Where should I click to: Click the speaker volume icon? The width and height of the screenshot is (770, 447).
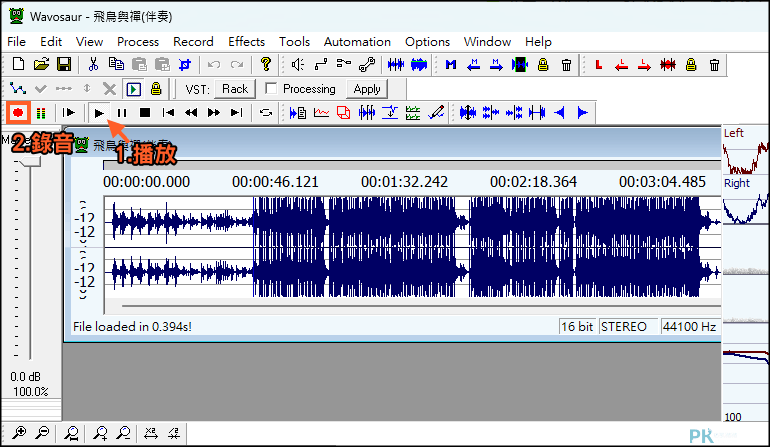(x=298, y=64)
